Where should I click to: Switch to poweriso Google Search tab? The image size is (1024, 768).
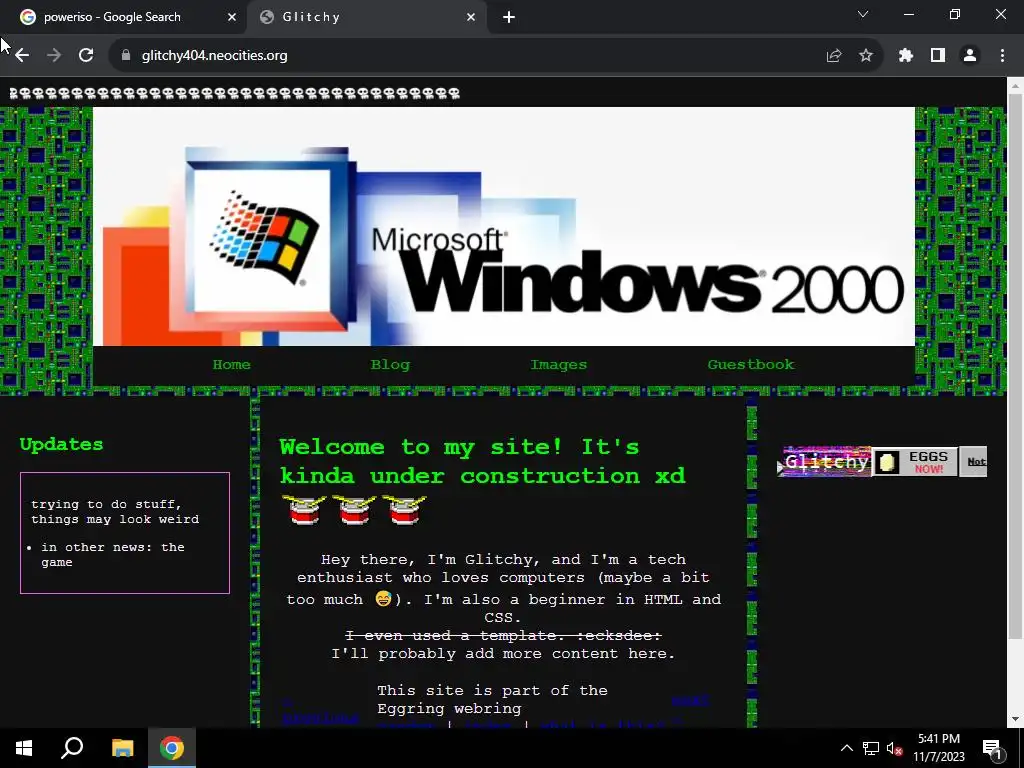point(124,17)
